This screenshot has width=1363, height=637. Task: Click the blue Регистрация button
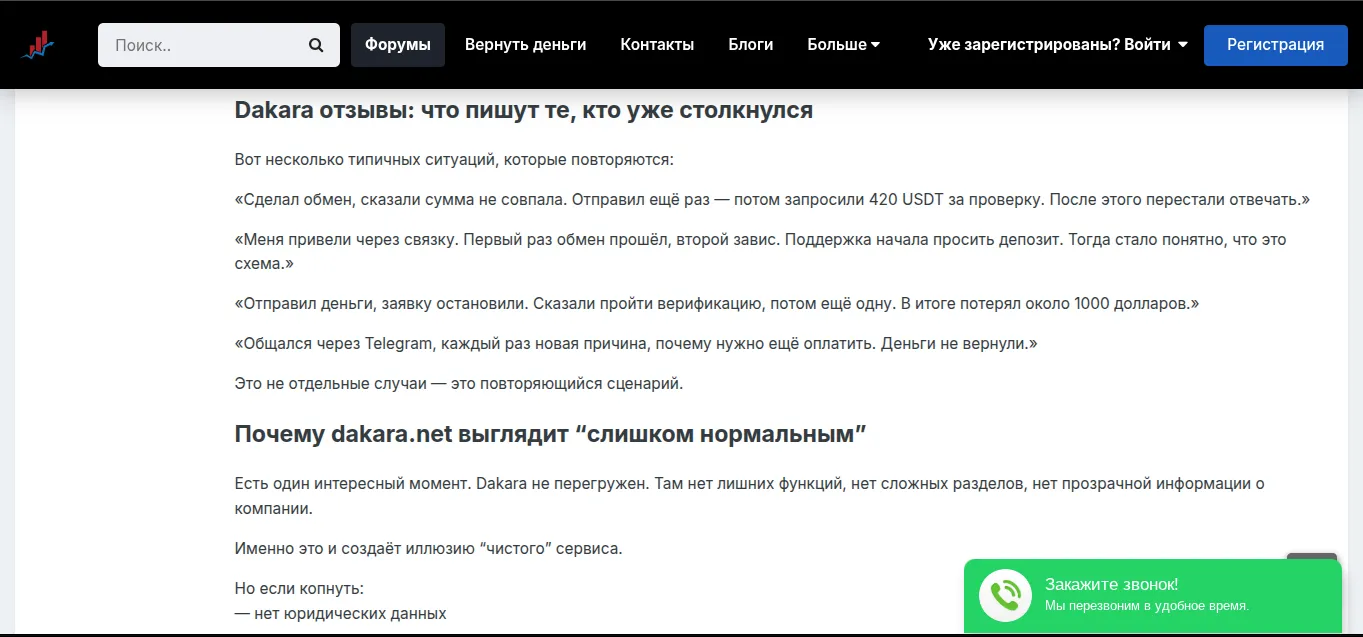click(x=1276, y=45)
